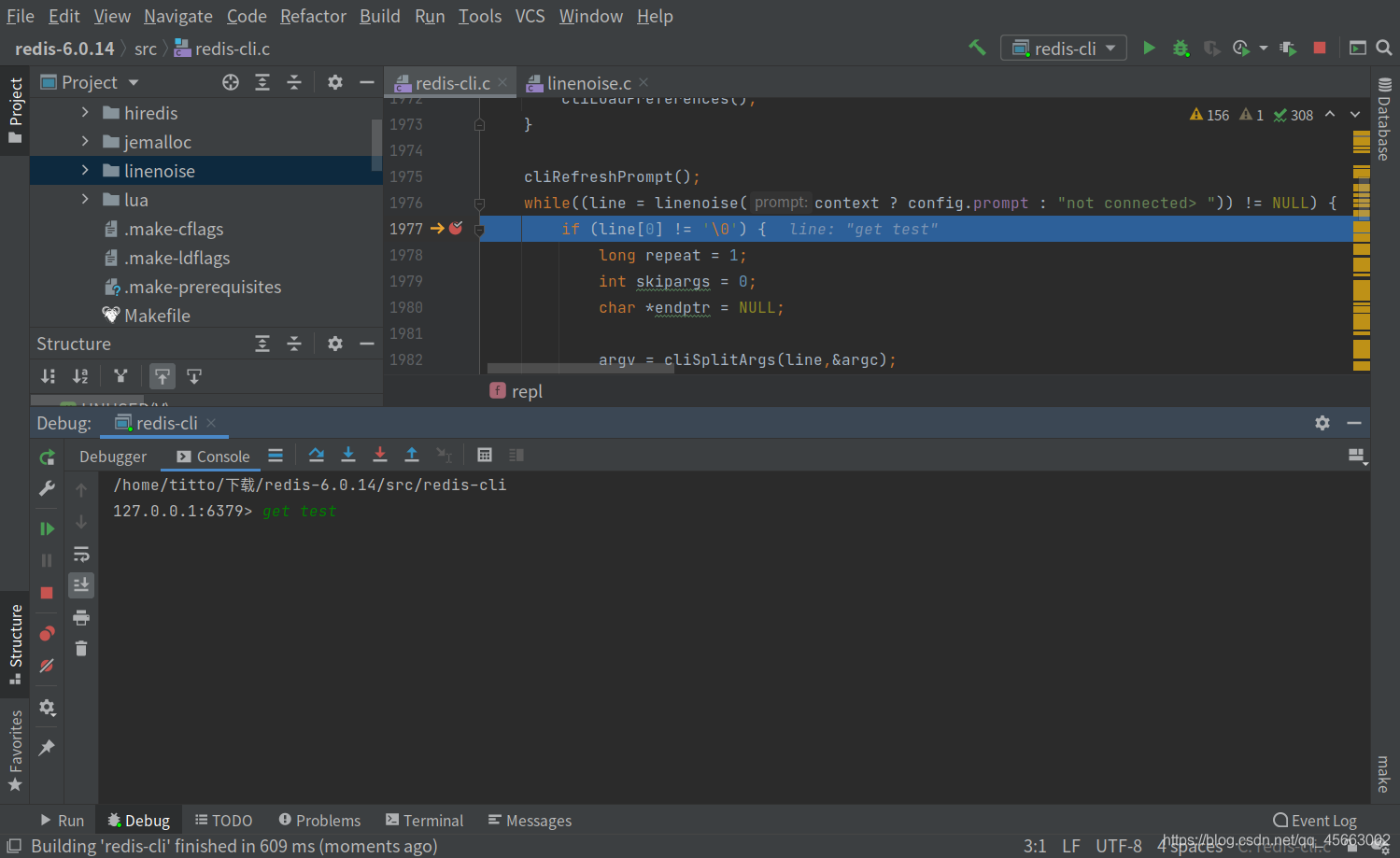Select the Console tab
This screenshot has height=858, width=1400.
click(213, 457)
